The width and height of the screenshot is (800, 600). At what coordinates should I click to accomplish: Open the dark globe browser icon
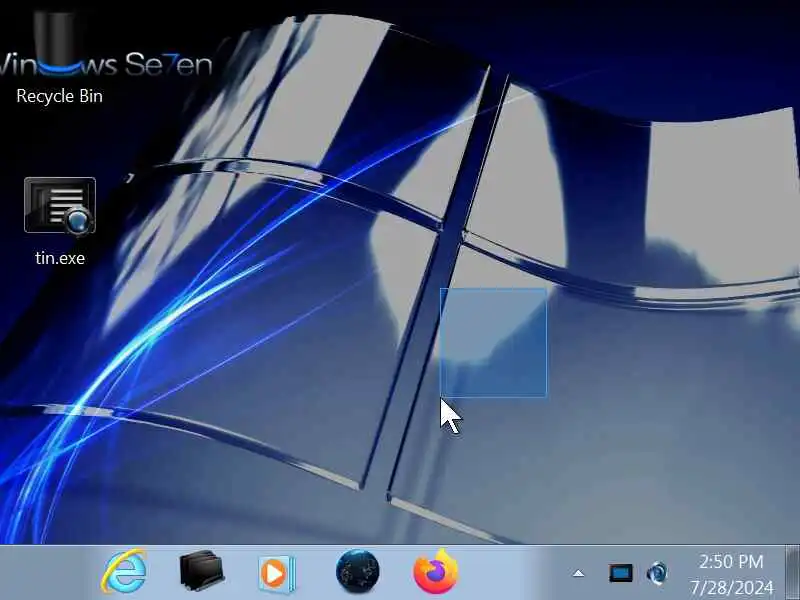click(358, 572)
